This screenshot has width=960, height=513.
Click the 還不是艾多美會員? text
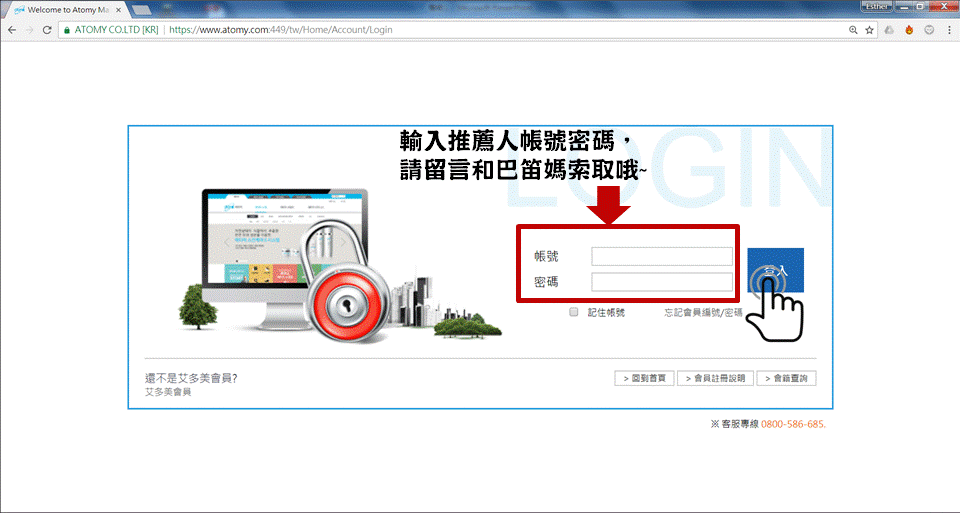(191, 378)
